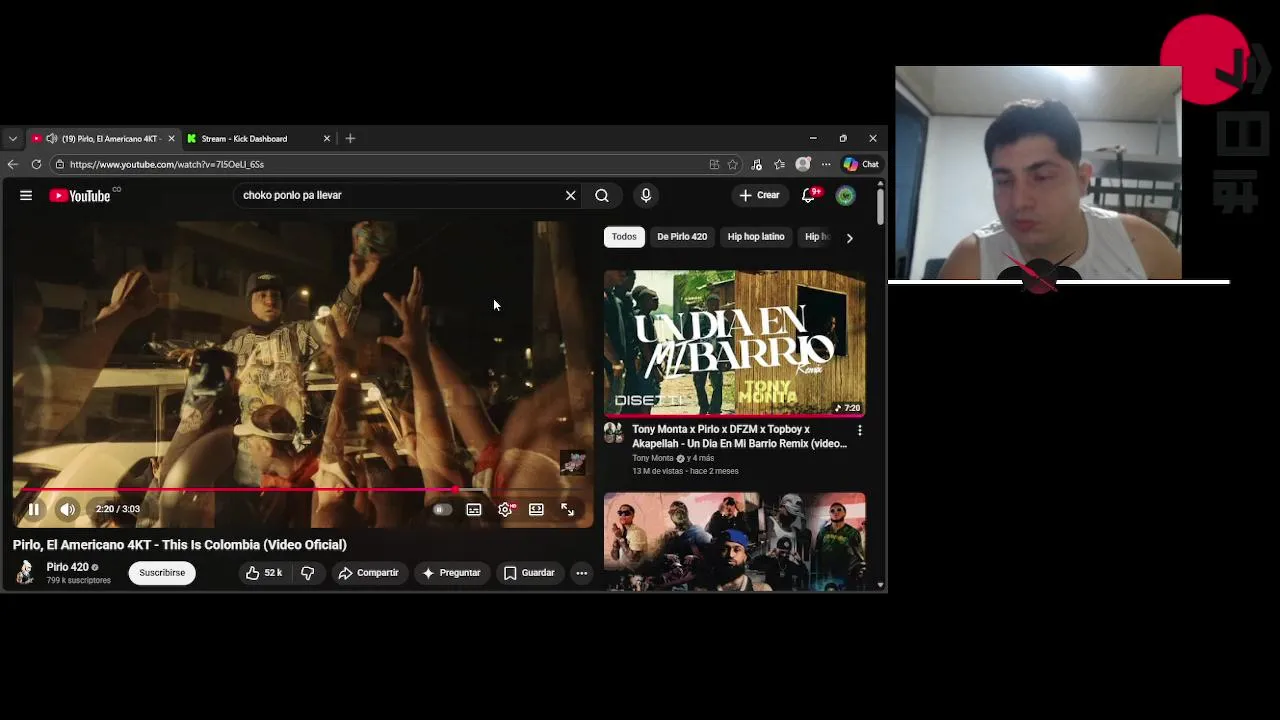Like the video with the 52 k thumbs up
Image resolution: width=1280 pixels, height=720 pixels.
pyautogui.click(x=264, y=573)
